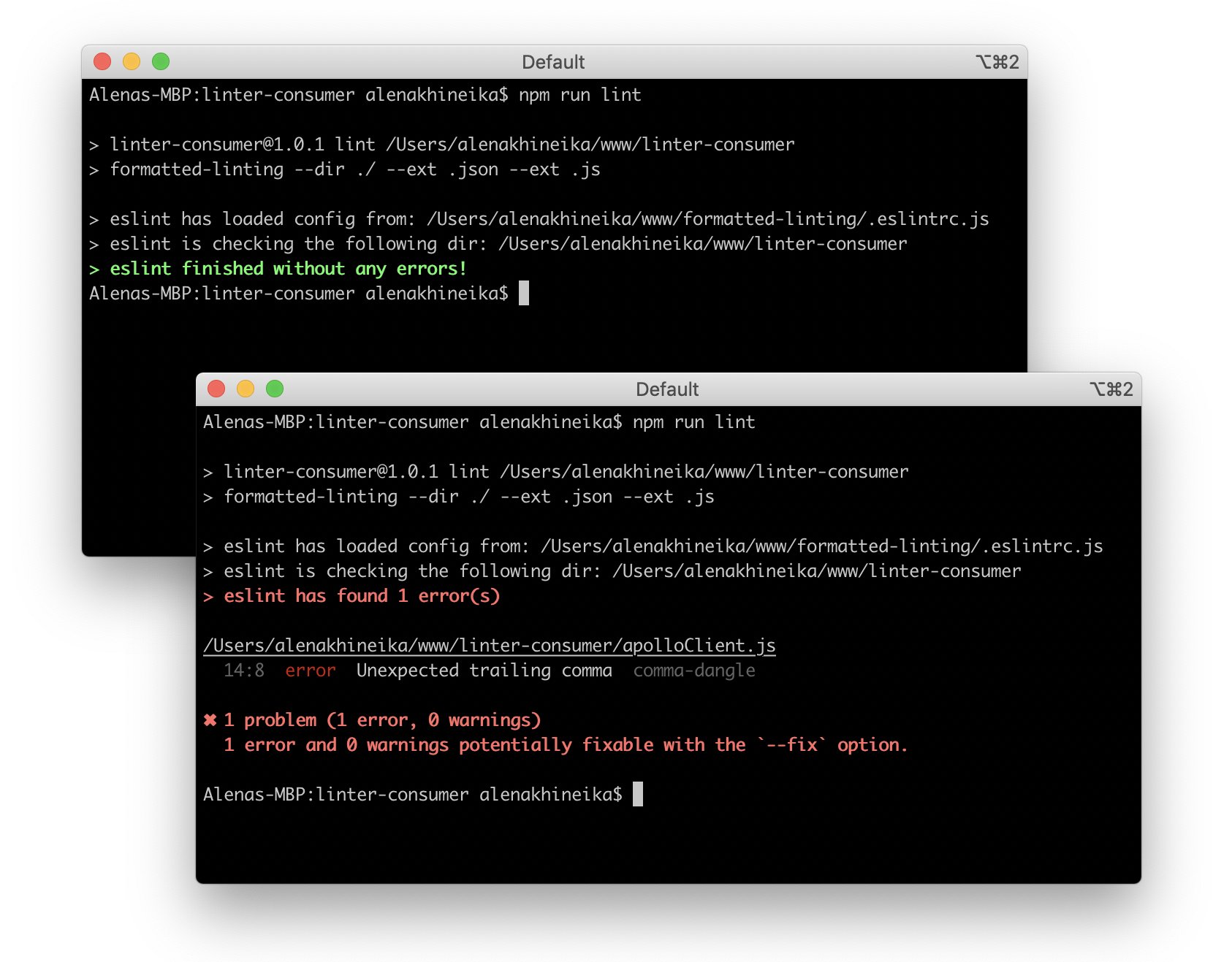Click '1 problem (1 error, 0 warnings)' summary
The image size is (1232, 962).
[382, 720]
